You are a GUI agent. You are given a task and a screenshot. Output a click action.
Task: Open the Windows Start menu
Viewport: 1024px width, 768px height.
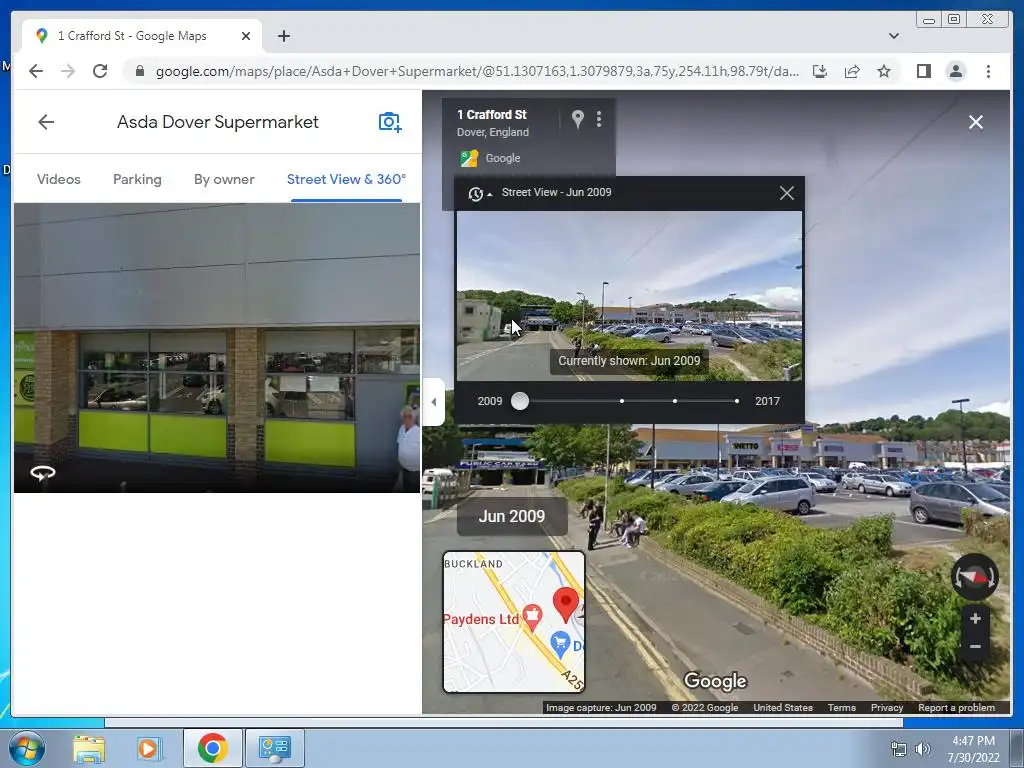point(26,748)
